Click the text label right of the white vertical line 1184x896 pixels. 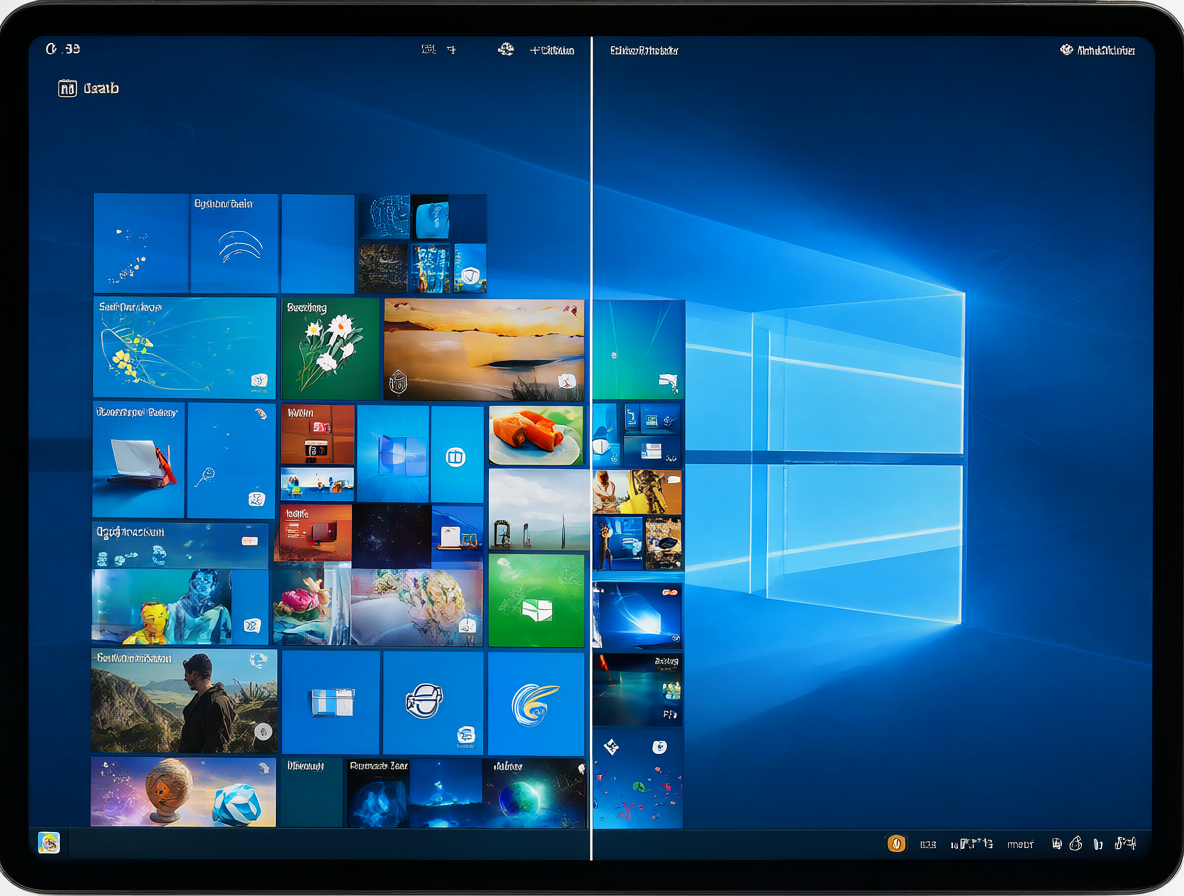pos(644,51)
